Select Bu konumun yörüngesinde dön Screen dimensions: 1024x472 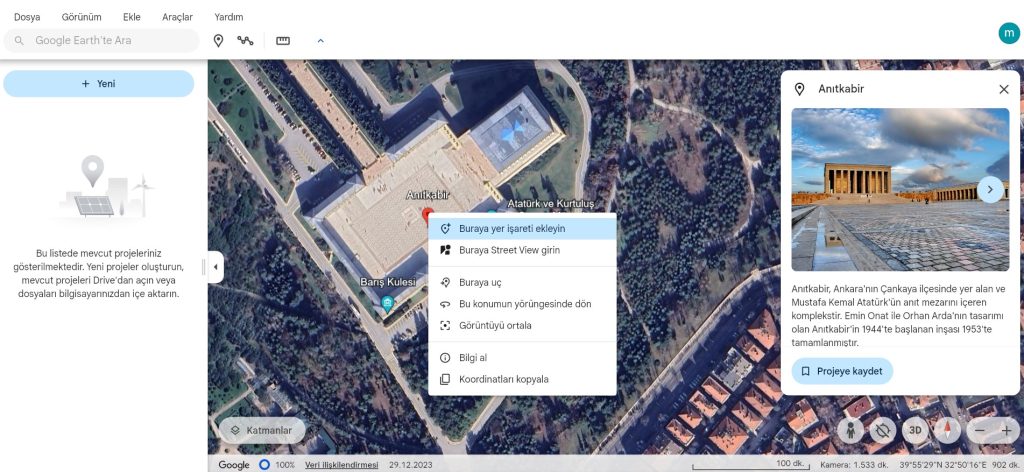pos(522,304)
